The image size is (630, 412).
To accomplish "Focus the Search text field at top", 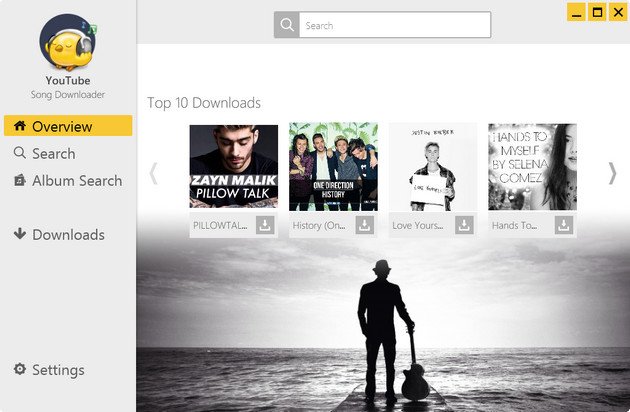I will [x=395, y=25].
